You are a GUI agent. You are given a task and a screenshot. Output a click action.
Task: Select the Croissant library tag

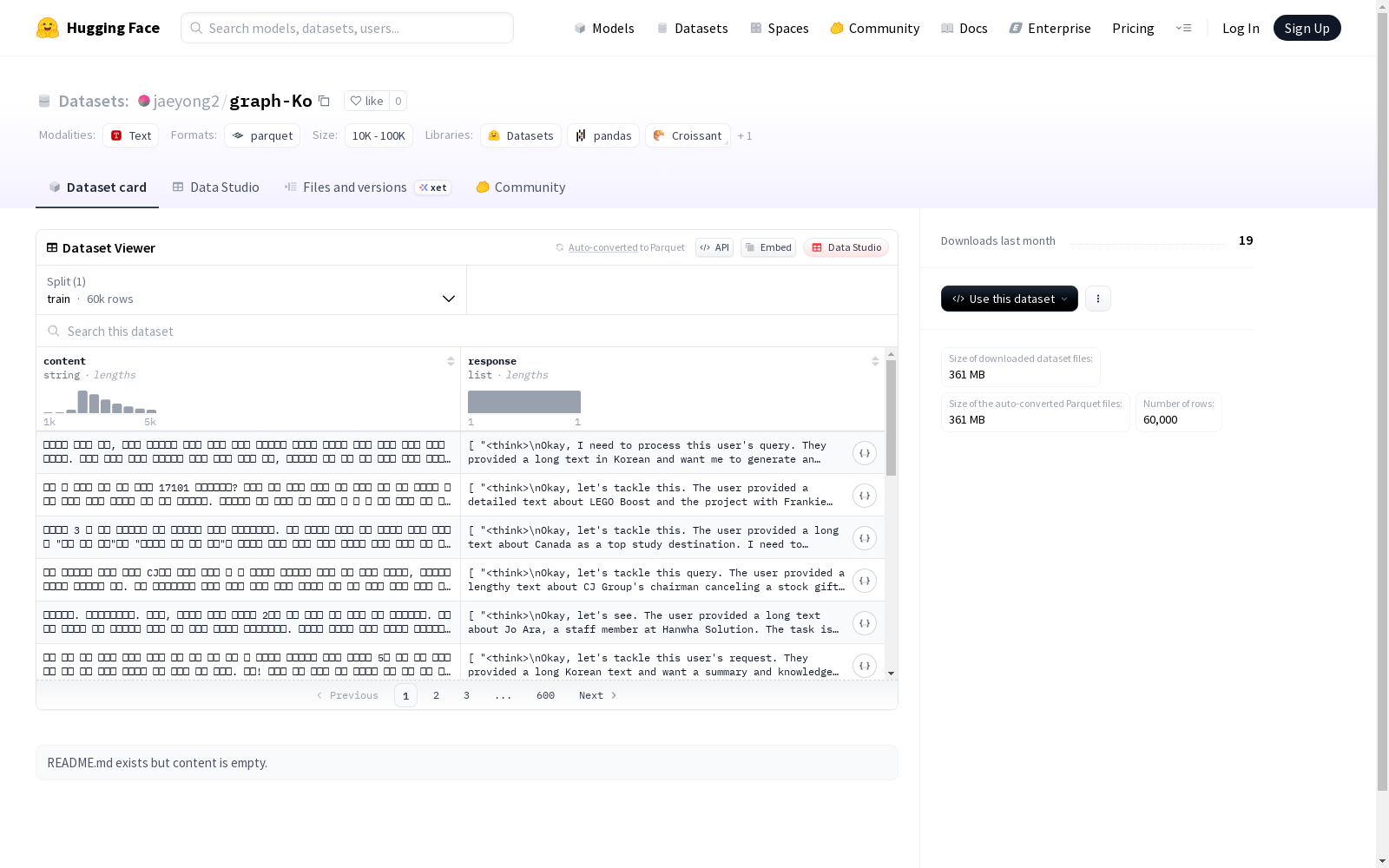688,135
